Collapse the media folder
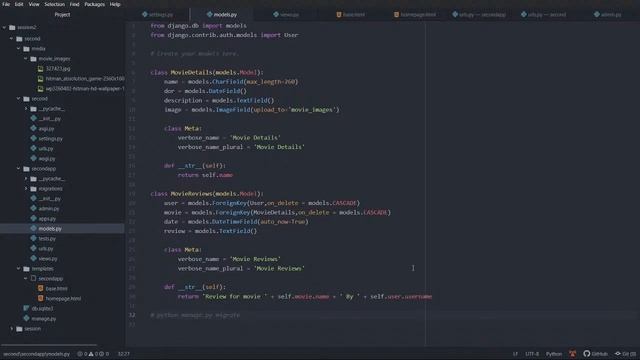Screen dimensions: 640x360 point(19,49)
